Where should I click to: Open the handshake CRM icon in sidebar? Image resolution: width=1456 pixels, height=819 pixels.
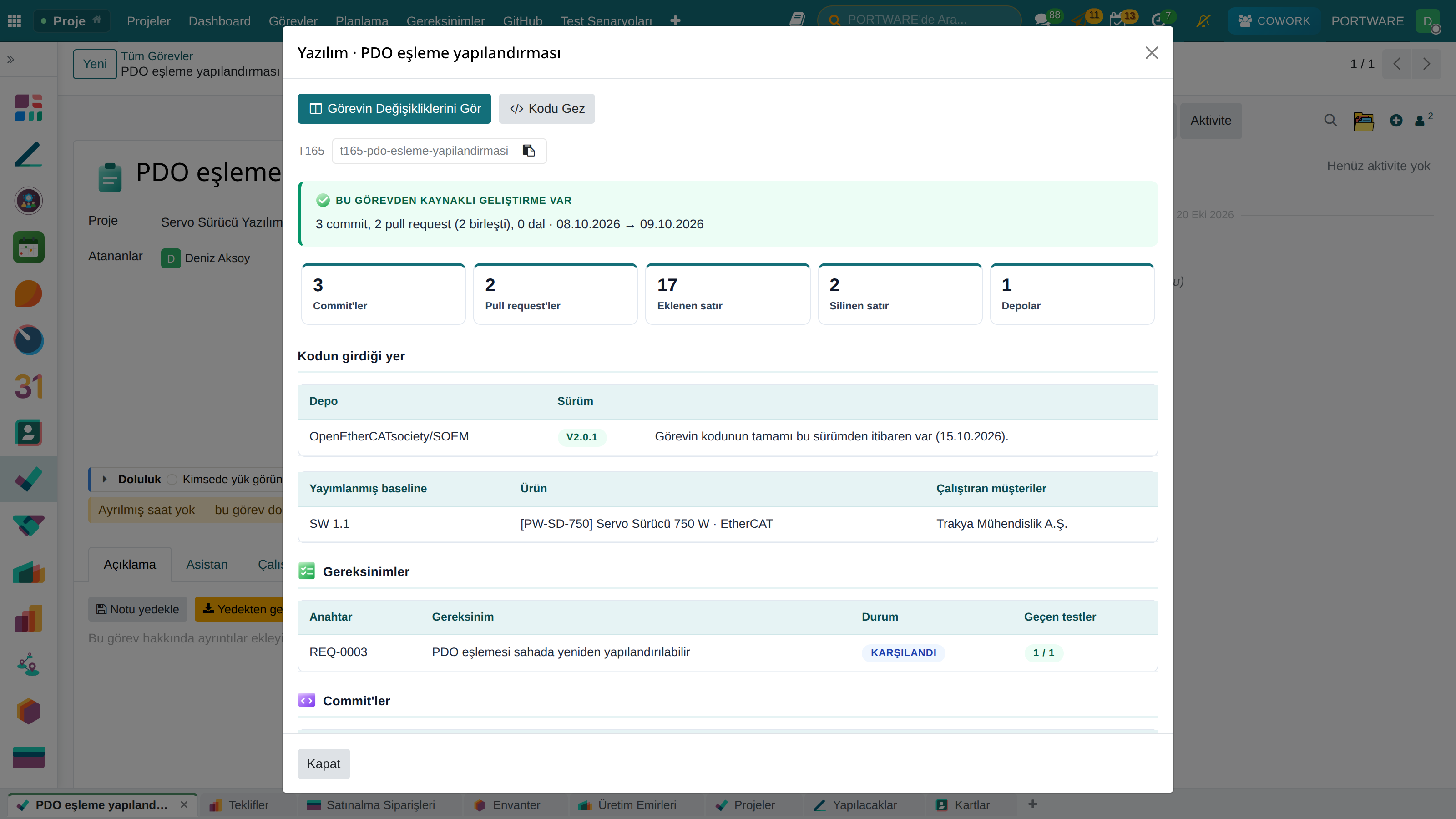(x=28, y=526)
